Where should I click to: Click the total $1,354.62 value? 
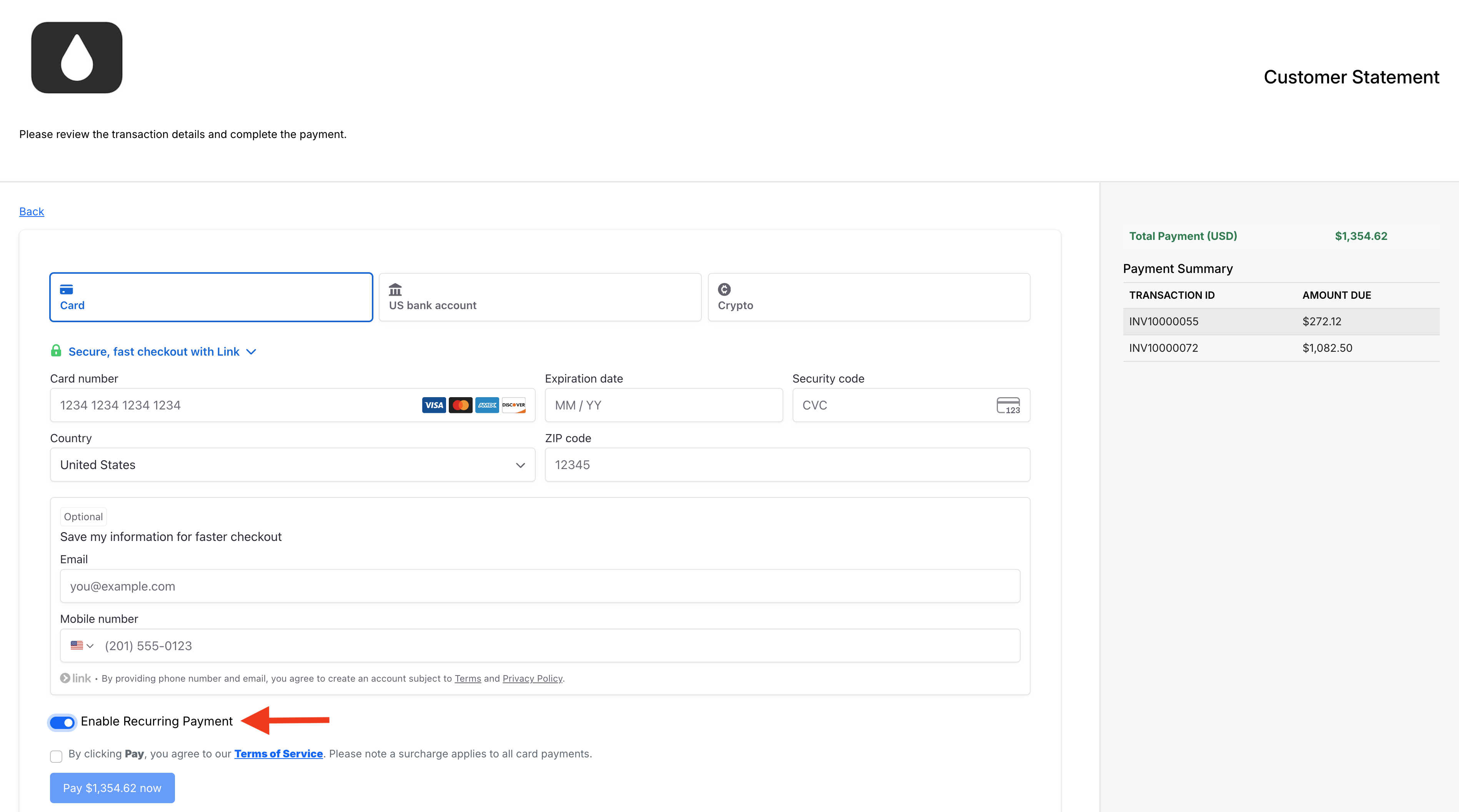[1361, 236]
